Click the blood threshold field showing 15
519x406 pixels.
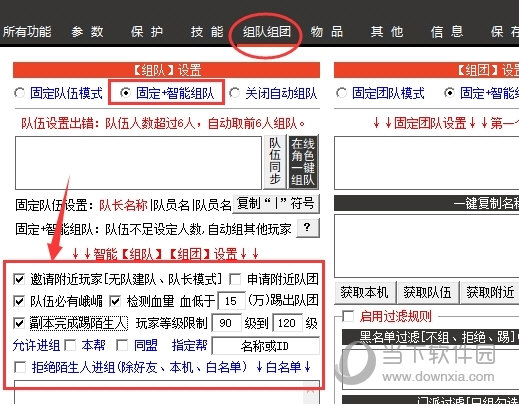pos(231,301)
